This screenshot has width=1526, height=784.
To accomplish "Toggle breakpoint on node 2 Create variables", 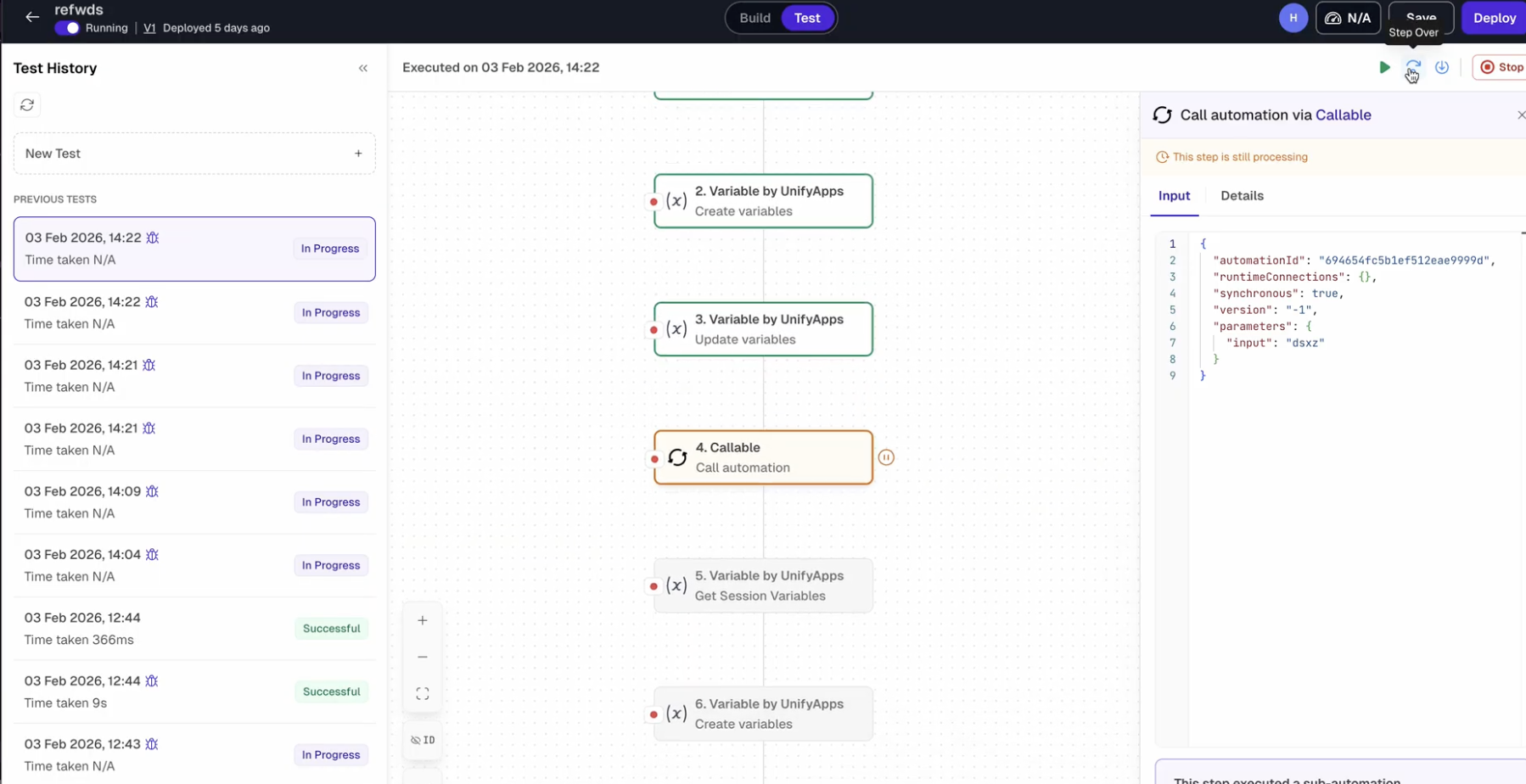I will coord(654,202).
